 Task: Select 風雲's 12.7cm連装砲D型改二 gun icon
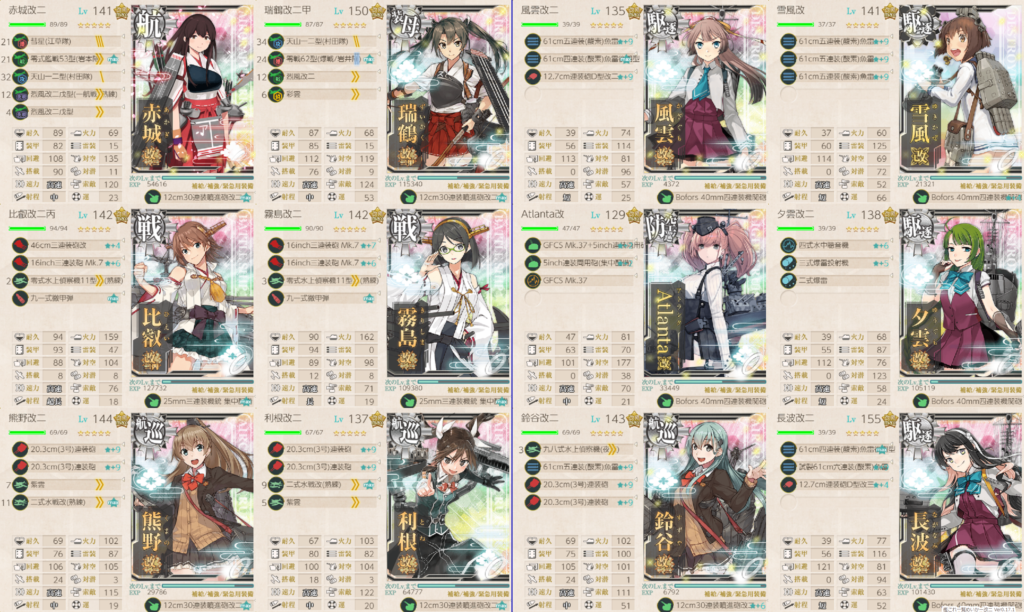(x=533, y=76)
